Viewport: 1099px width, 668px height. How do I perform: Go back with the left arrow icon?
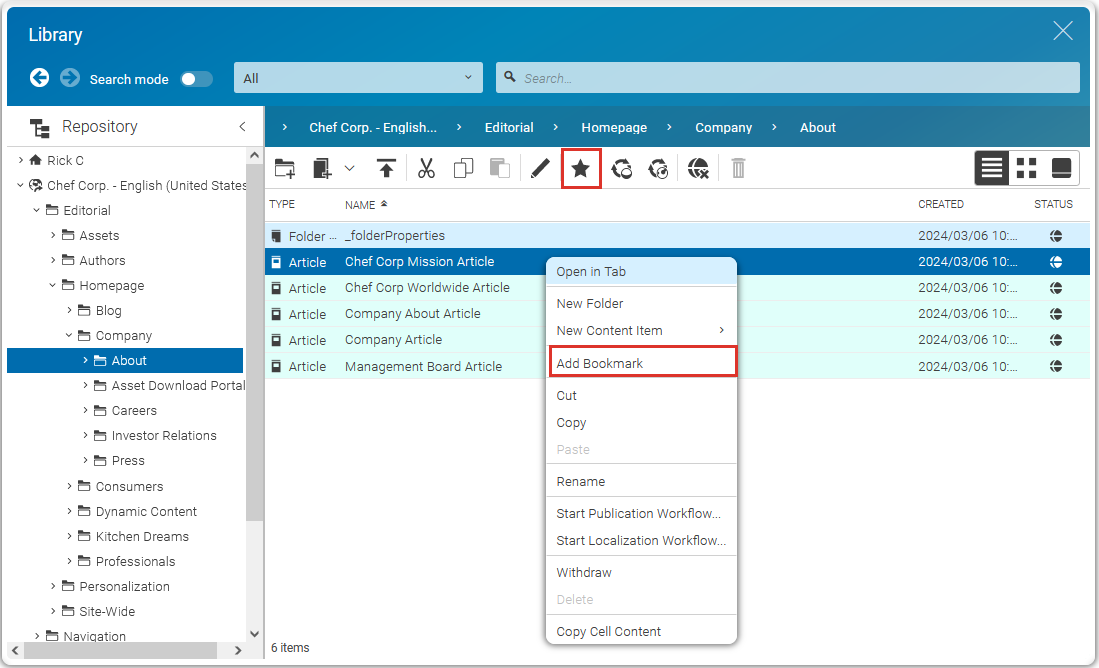[40, 78]
